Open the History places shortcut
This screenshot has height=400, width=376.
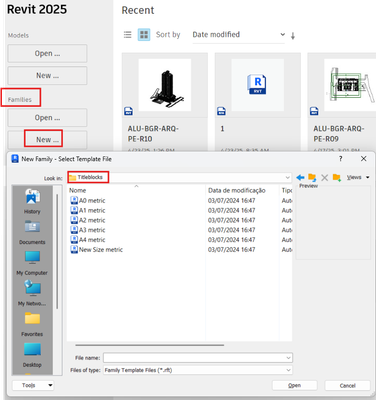(x=32, y=201)
